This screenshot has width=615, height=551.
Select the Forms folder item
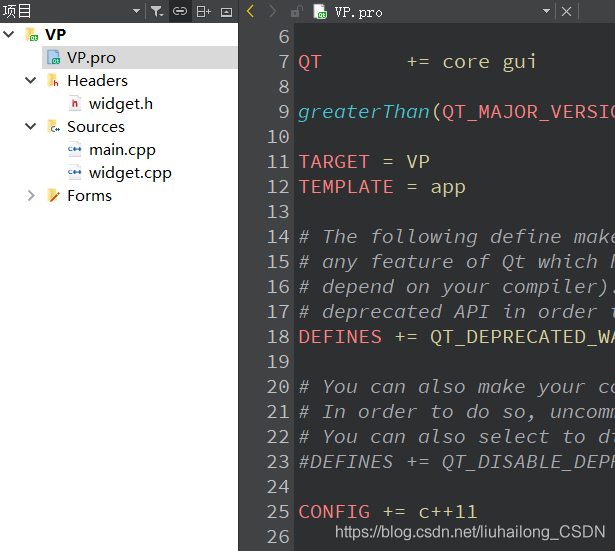89,196
